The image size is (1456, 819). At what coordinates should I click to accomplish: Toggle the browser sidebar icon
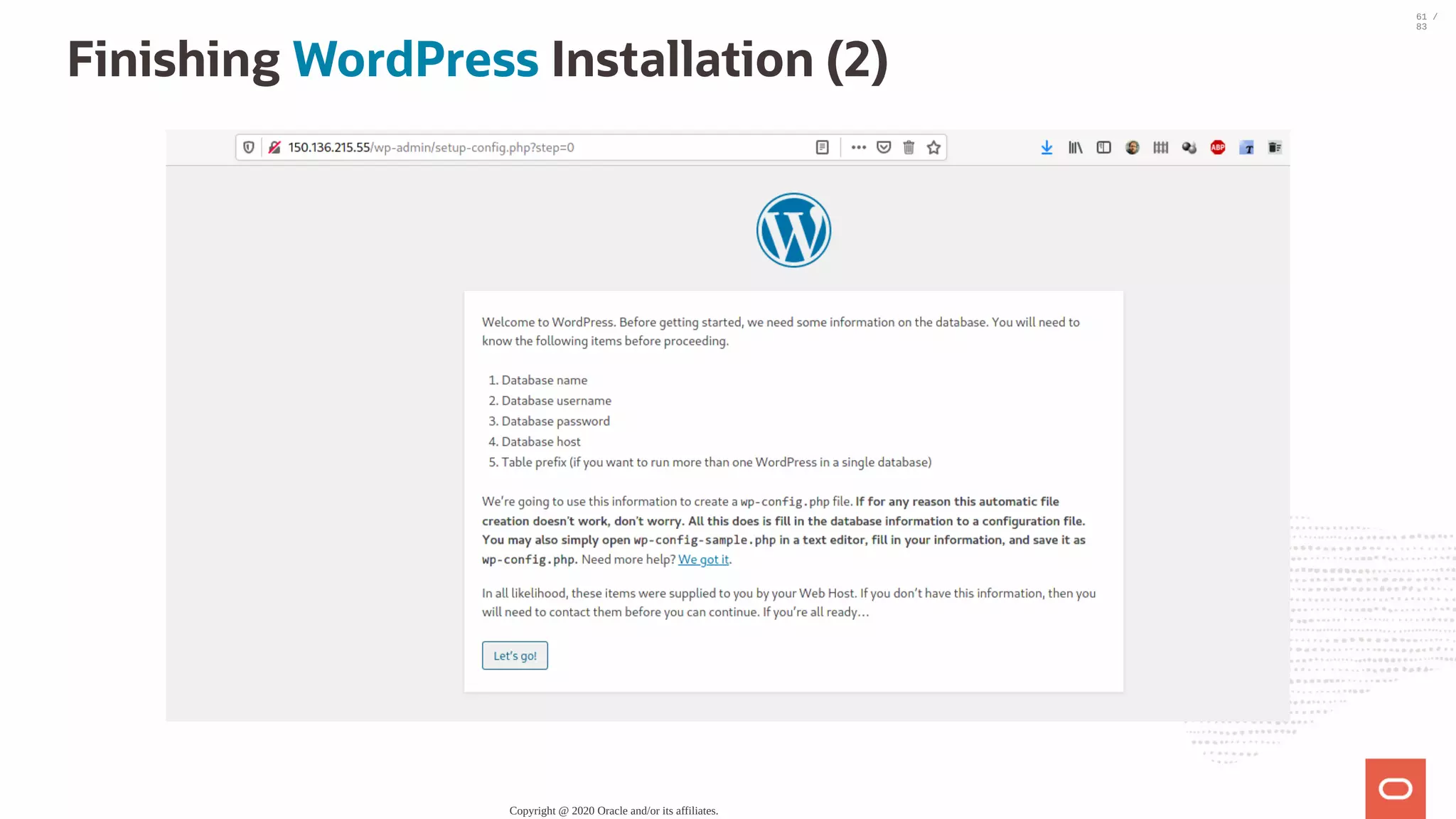point(1103,147)
